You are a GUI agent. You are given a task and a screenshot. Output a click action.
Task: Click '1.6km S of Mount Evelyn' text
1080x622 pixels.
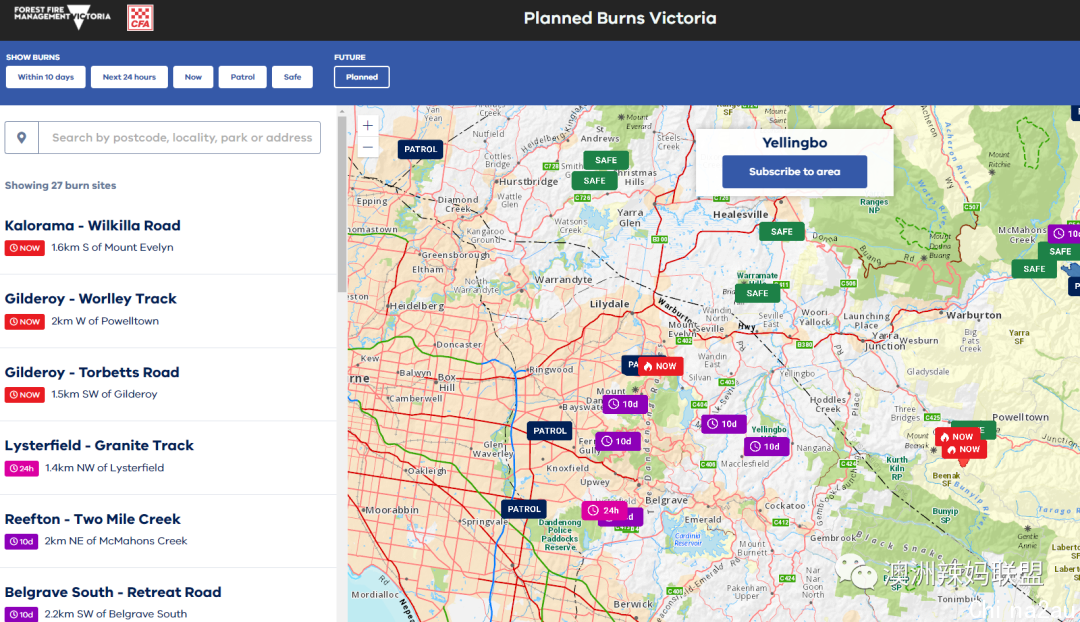point(112,247)
